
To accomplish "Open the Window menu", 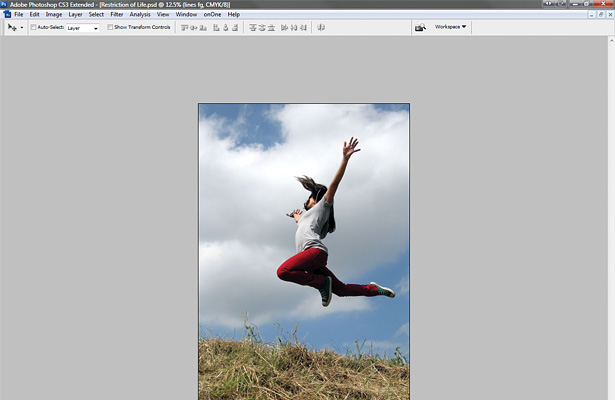I will pyautogui.click(x=186, y=15).
